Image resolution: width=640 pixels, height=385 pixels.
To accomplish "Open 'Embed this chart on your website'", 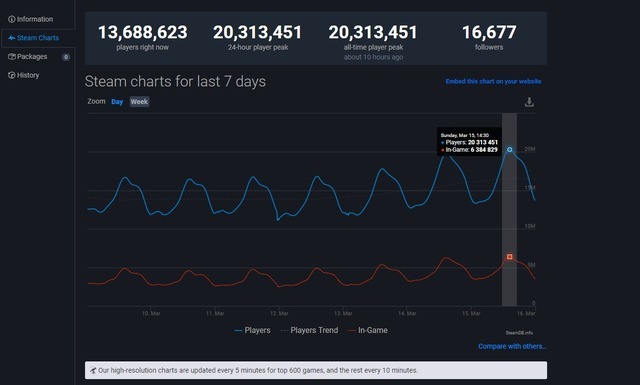I will 493,81.
